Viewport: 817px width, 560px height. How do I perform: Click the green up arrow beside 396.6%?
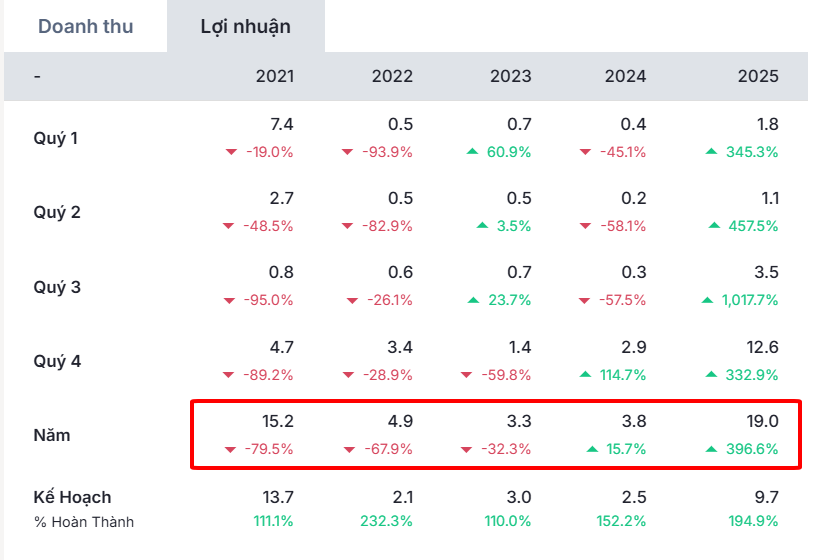(x=711, y=449)
